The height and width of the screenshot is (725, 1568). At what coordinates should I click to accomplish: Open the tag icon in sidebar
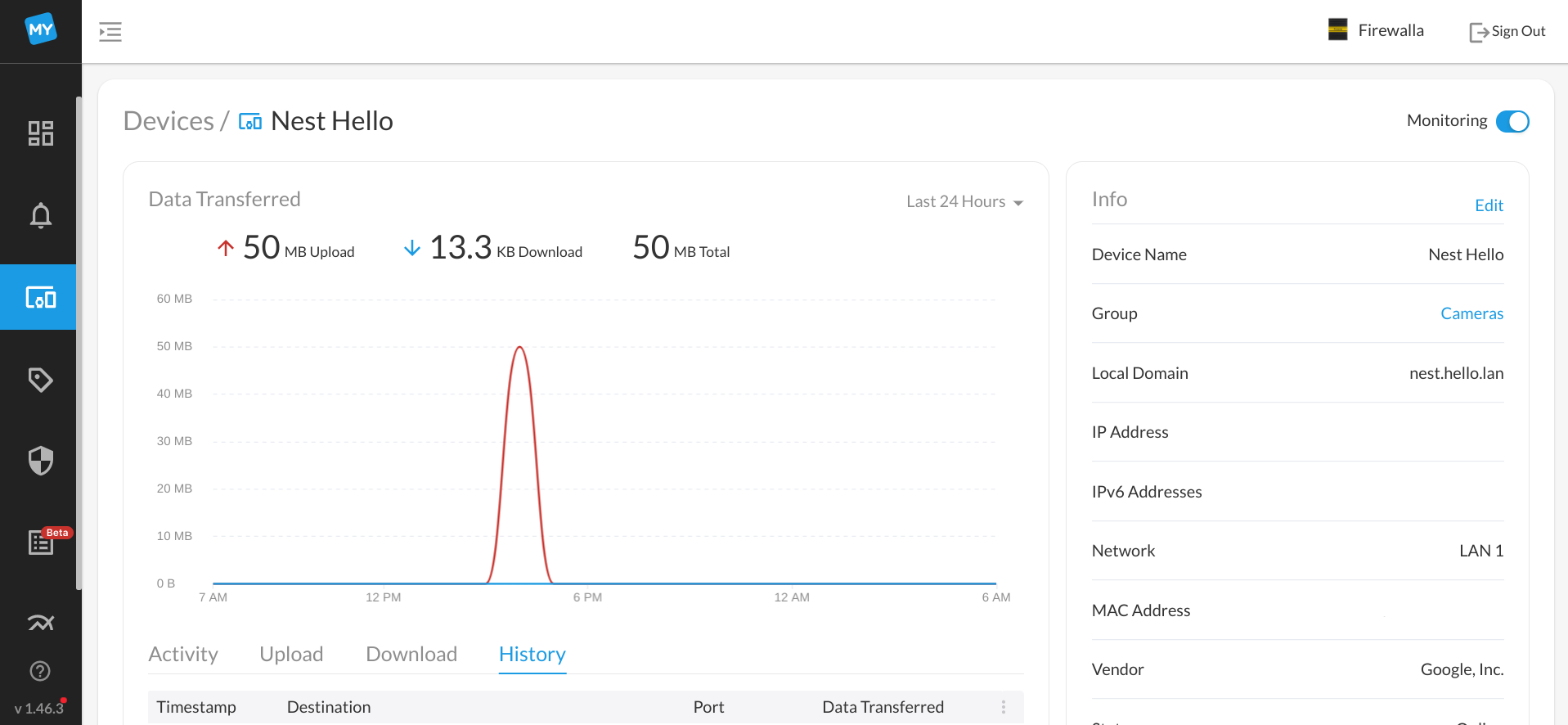click(x=40, y=380)
